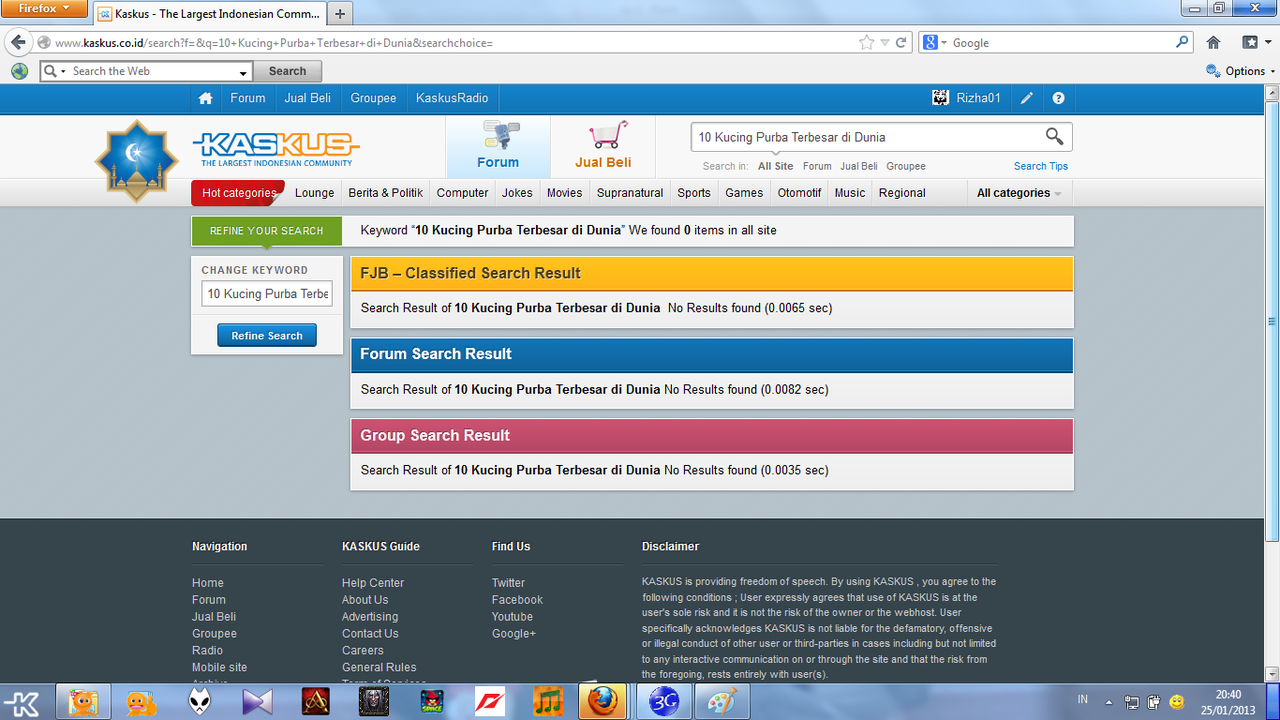Click the magnifier in Kaskus search box
The width and height of the screenshot is (1280, 720).
coord(1054,136)
